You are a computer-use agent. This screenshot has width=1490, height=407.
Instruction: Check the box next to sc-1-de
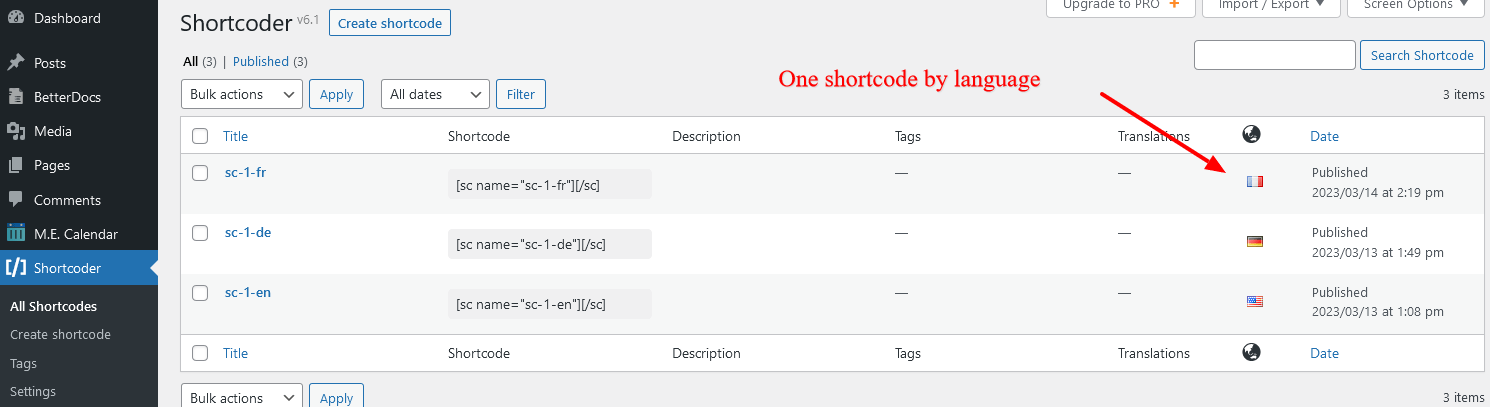(200, 233)
